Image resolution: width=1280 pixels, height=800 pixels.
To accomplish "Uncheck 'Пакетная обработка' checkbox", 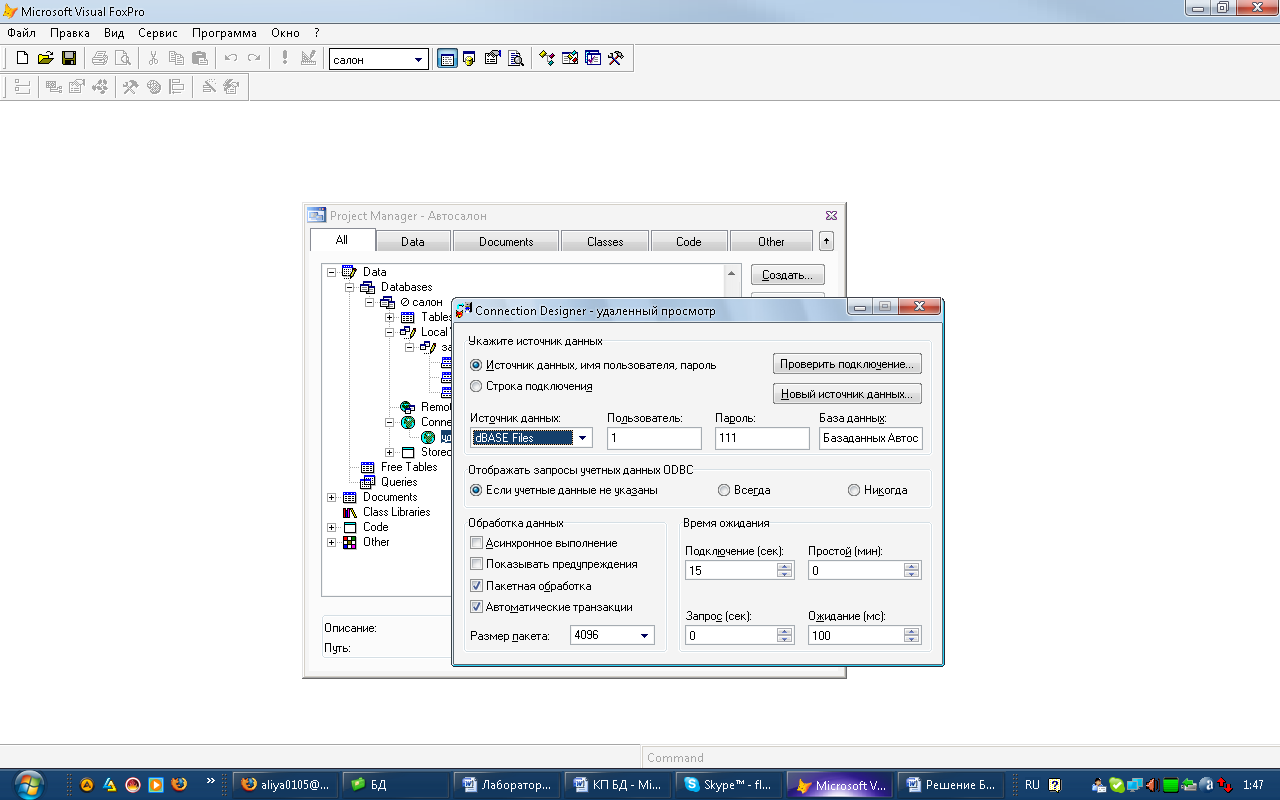I will pos(477,586).
